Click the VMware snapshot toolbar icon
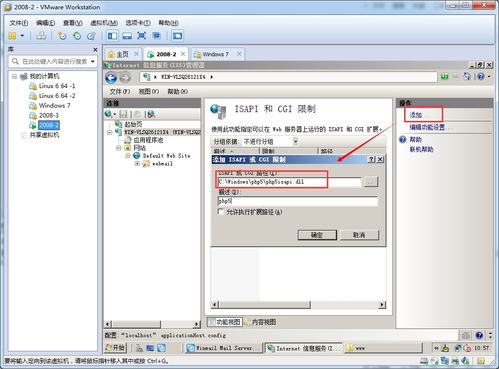499x369 pixels. 62,36
